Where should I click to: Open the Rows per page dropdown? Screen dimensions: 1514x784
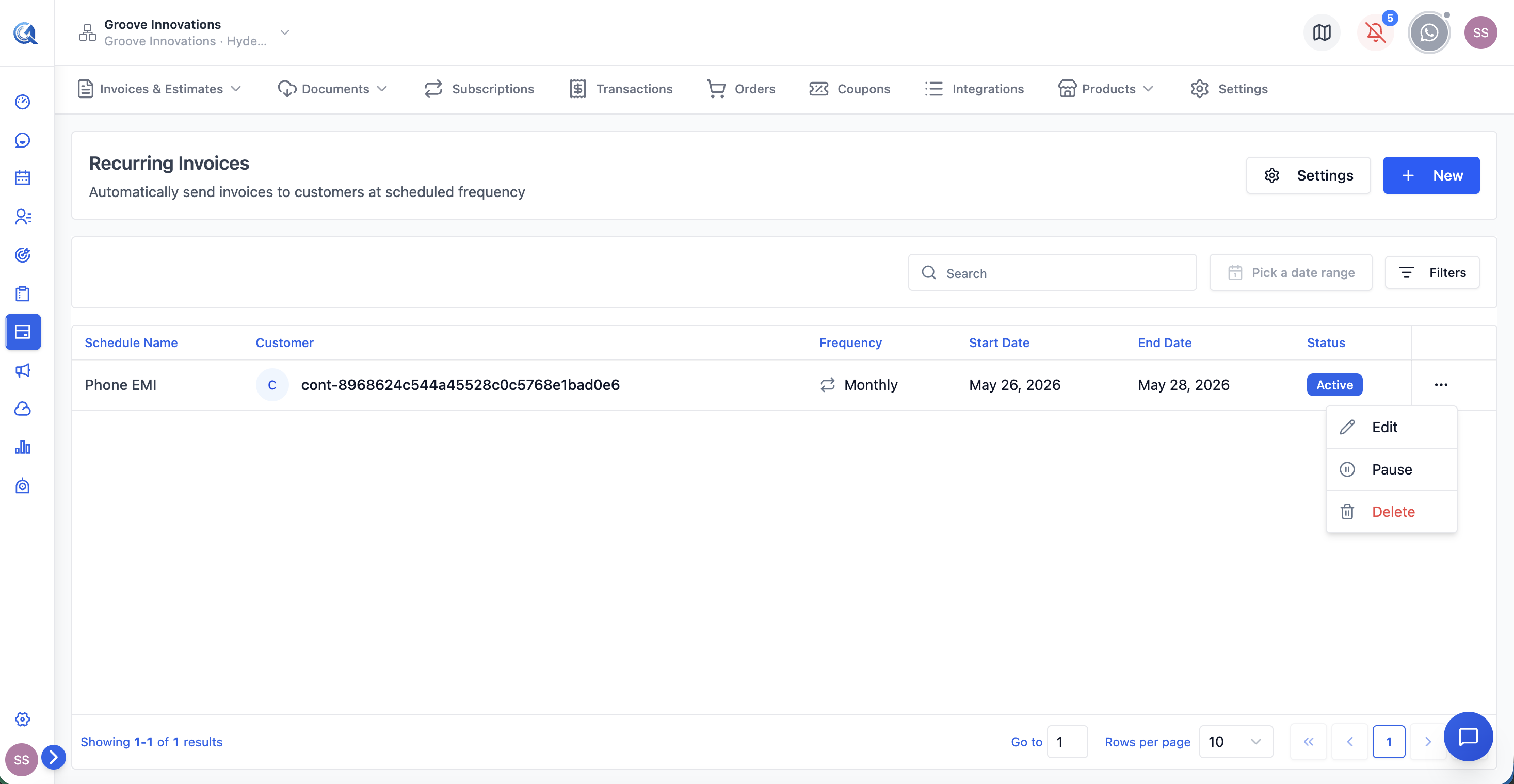(1235, 742)
